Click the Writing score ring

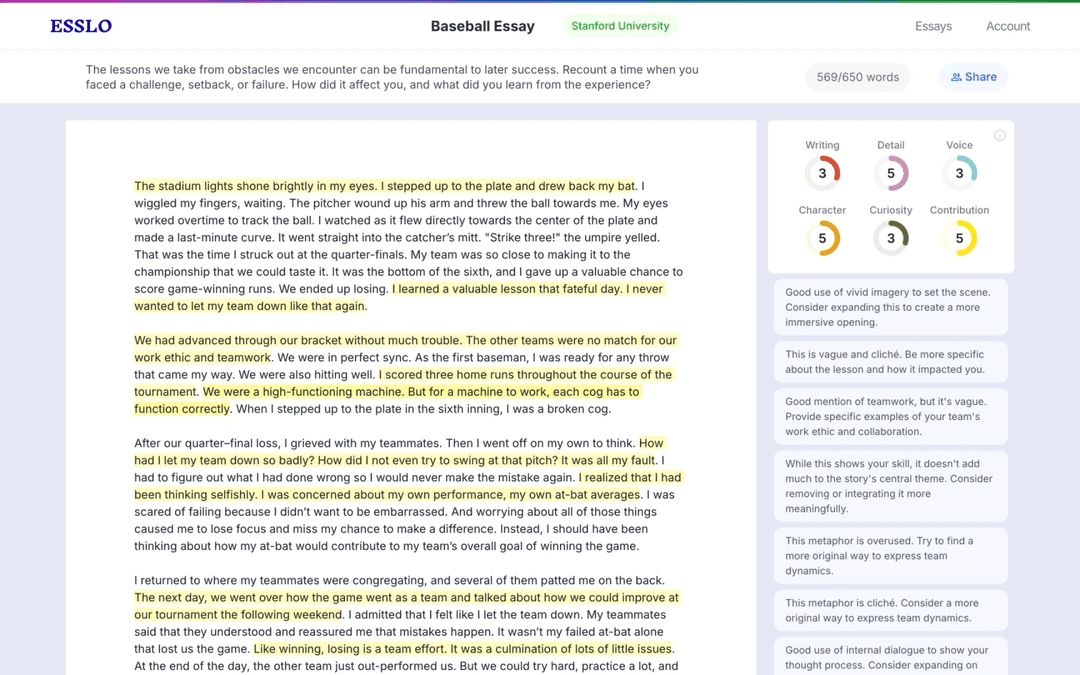coord(822,172)
